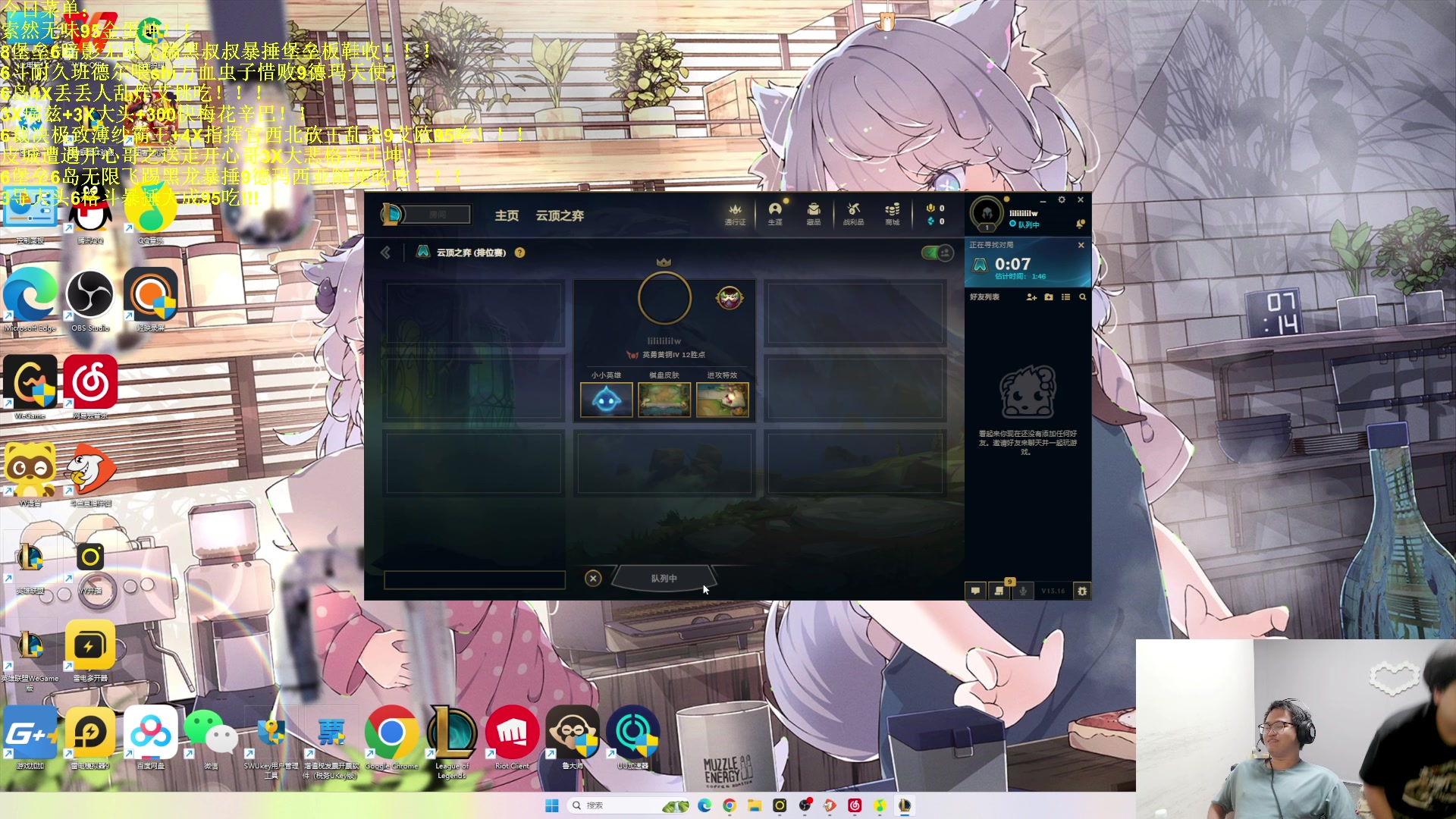
Task: Open the 微信 WeChat desktop shortcut
Action: pos(210,739)
